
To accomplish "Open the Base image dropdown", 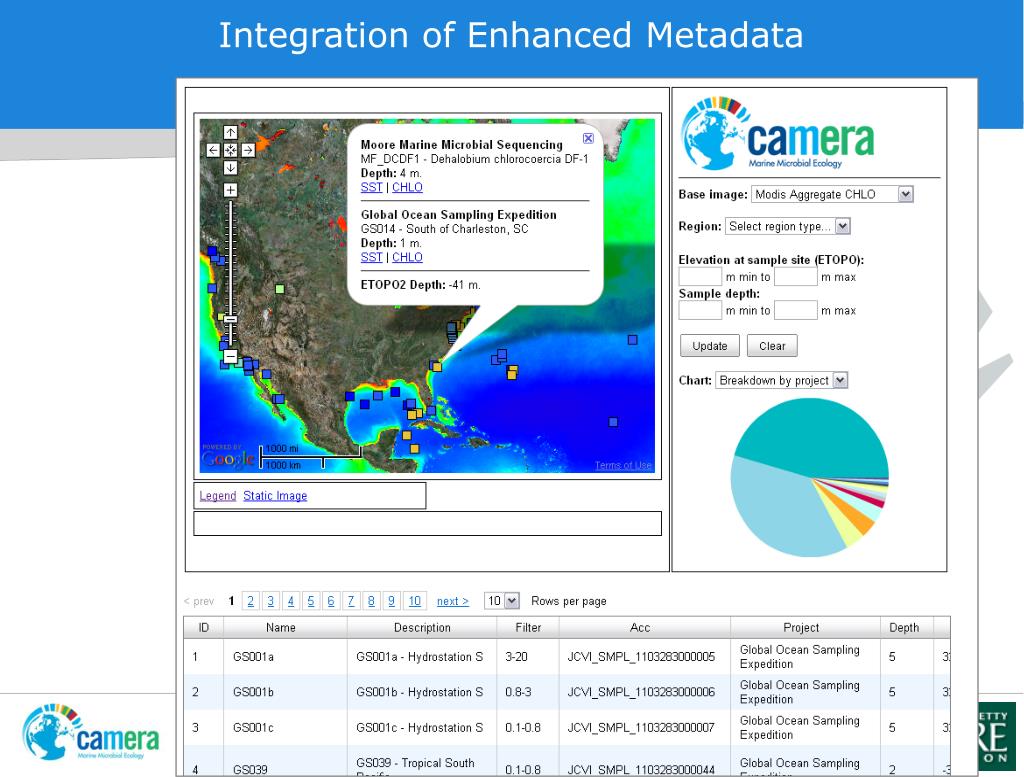I will [905, 195].
